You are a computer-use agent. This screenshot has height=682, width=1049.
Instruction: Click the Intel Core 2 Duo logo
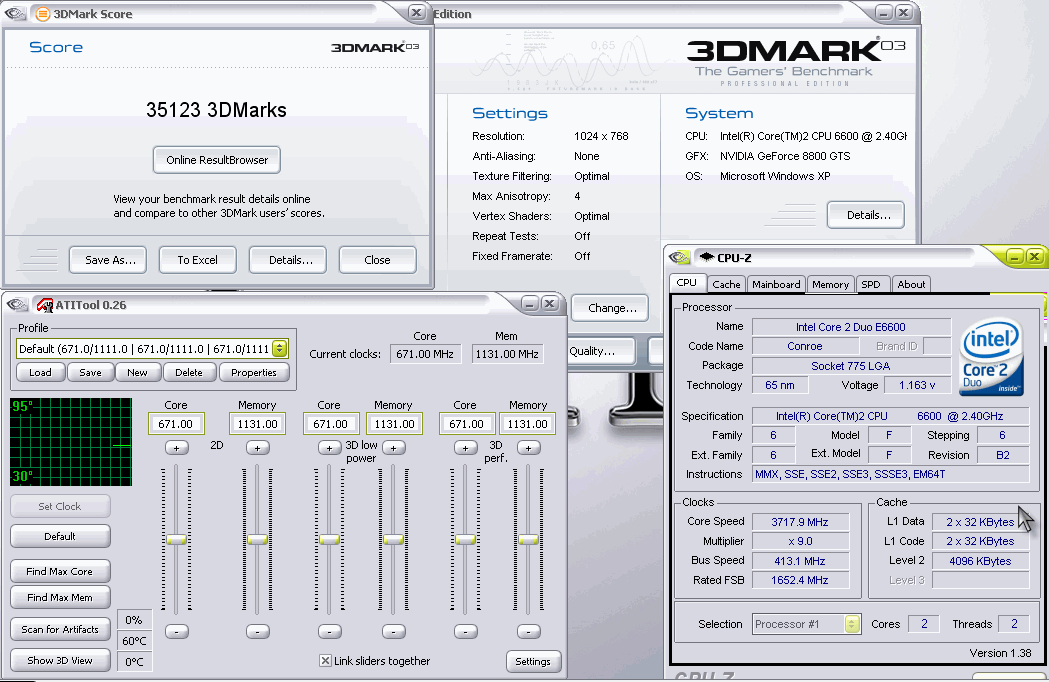click(993, 357)
